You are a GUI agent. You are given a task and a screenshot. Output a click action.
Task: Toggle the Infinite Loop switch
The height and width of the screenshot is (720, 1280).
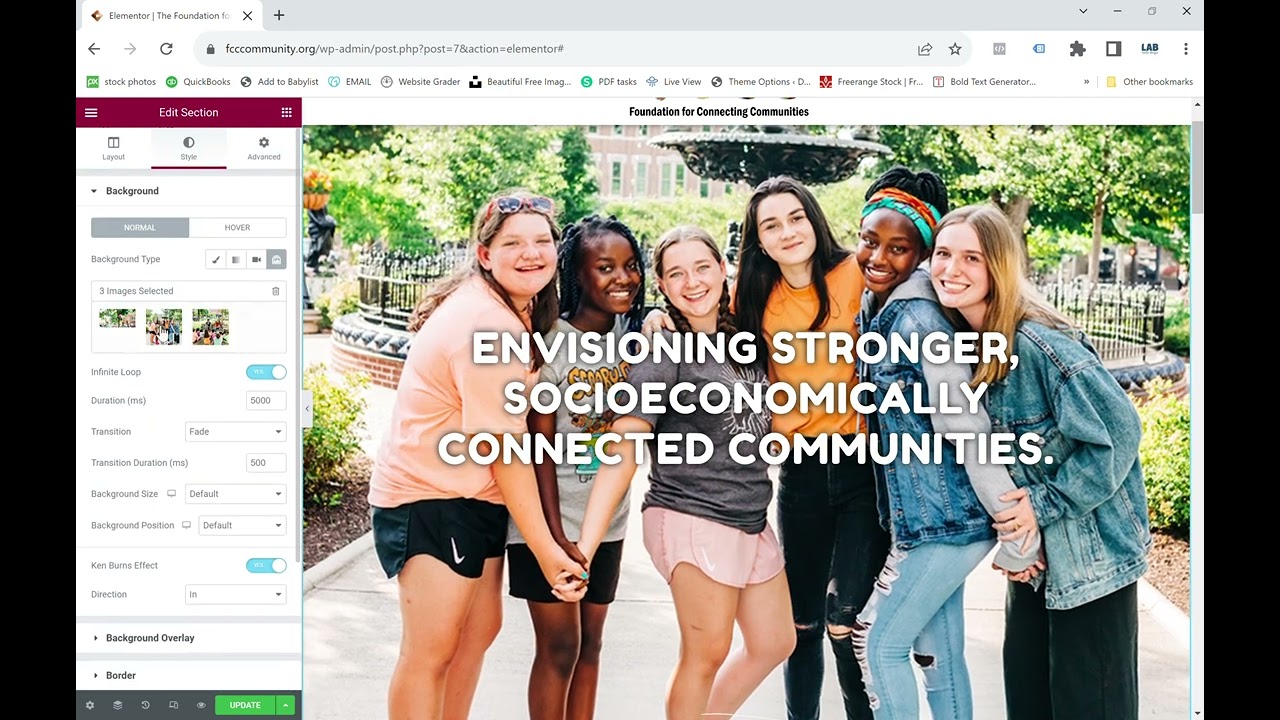[x=266, y=372]
